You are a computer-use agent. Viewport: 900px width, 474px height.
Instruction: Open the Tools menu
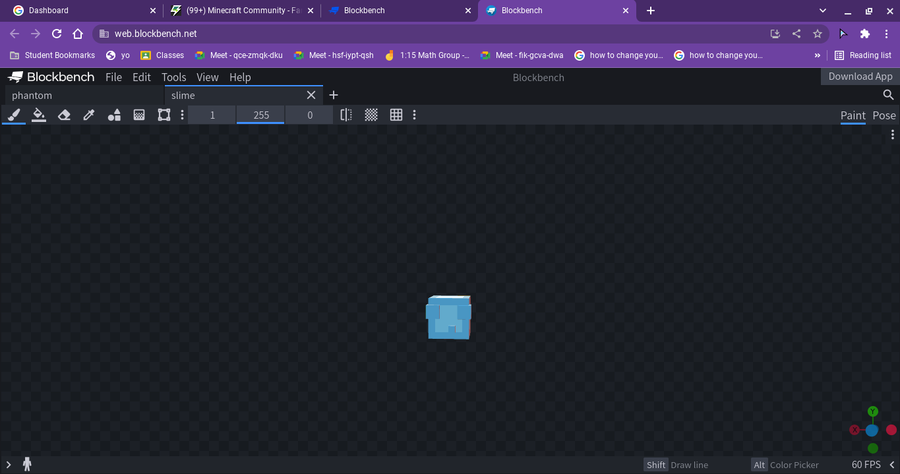(173, 77)
